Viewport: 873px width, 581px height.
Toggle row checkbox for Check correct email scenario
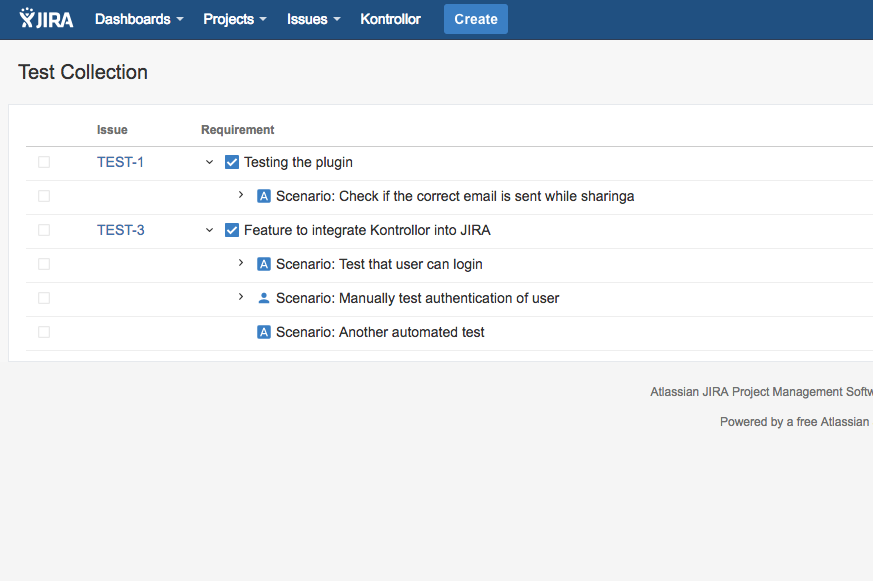(44, 196)
